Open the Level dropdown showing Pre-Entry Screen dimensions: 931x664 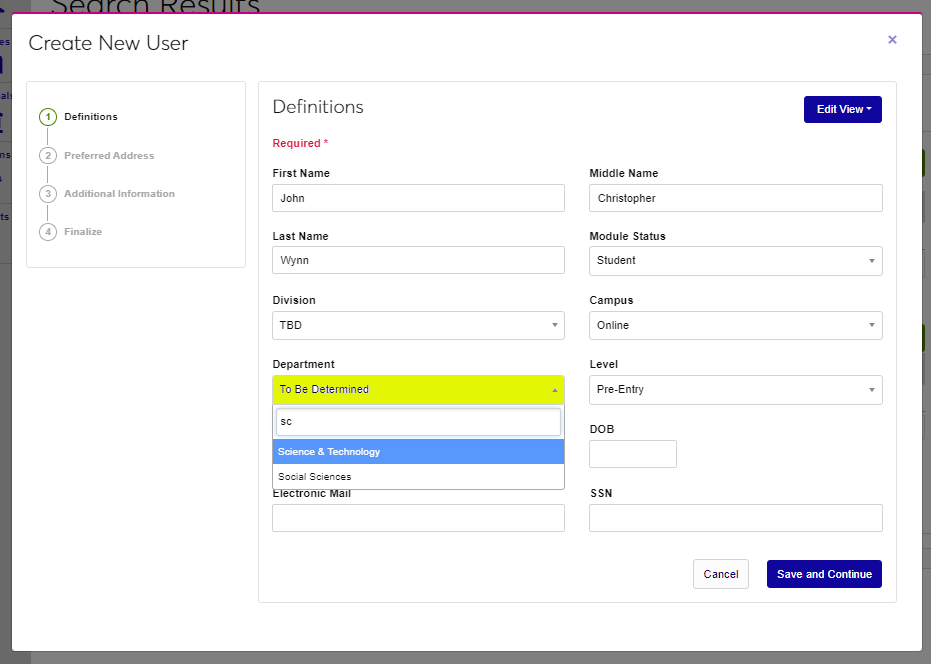(x=735, y=390)
